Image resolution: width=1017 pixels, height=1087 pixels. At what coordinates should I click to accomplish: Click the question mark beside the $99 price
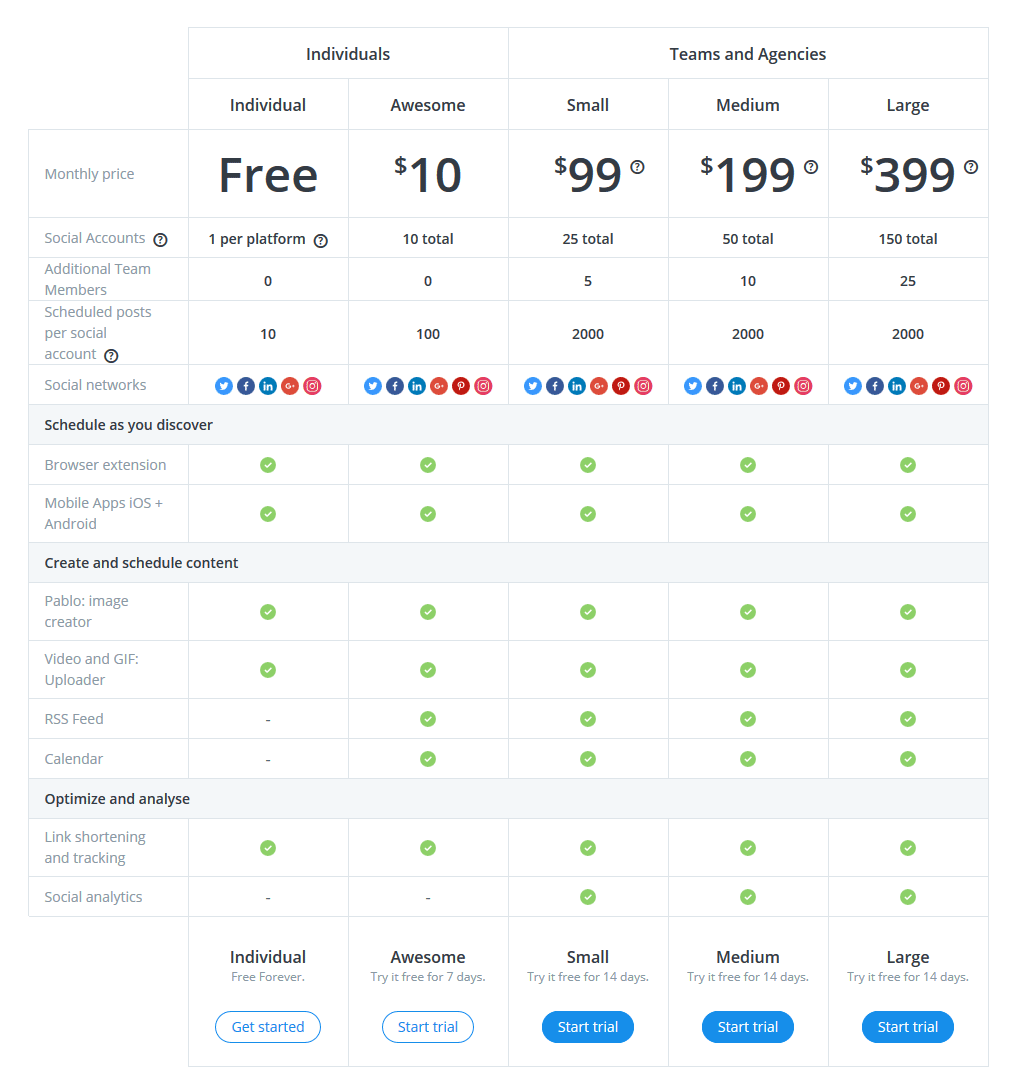pyautogui.click(x=637, y=167)
